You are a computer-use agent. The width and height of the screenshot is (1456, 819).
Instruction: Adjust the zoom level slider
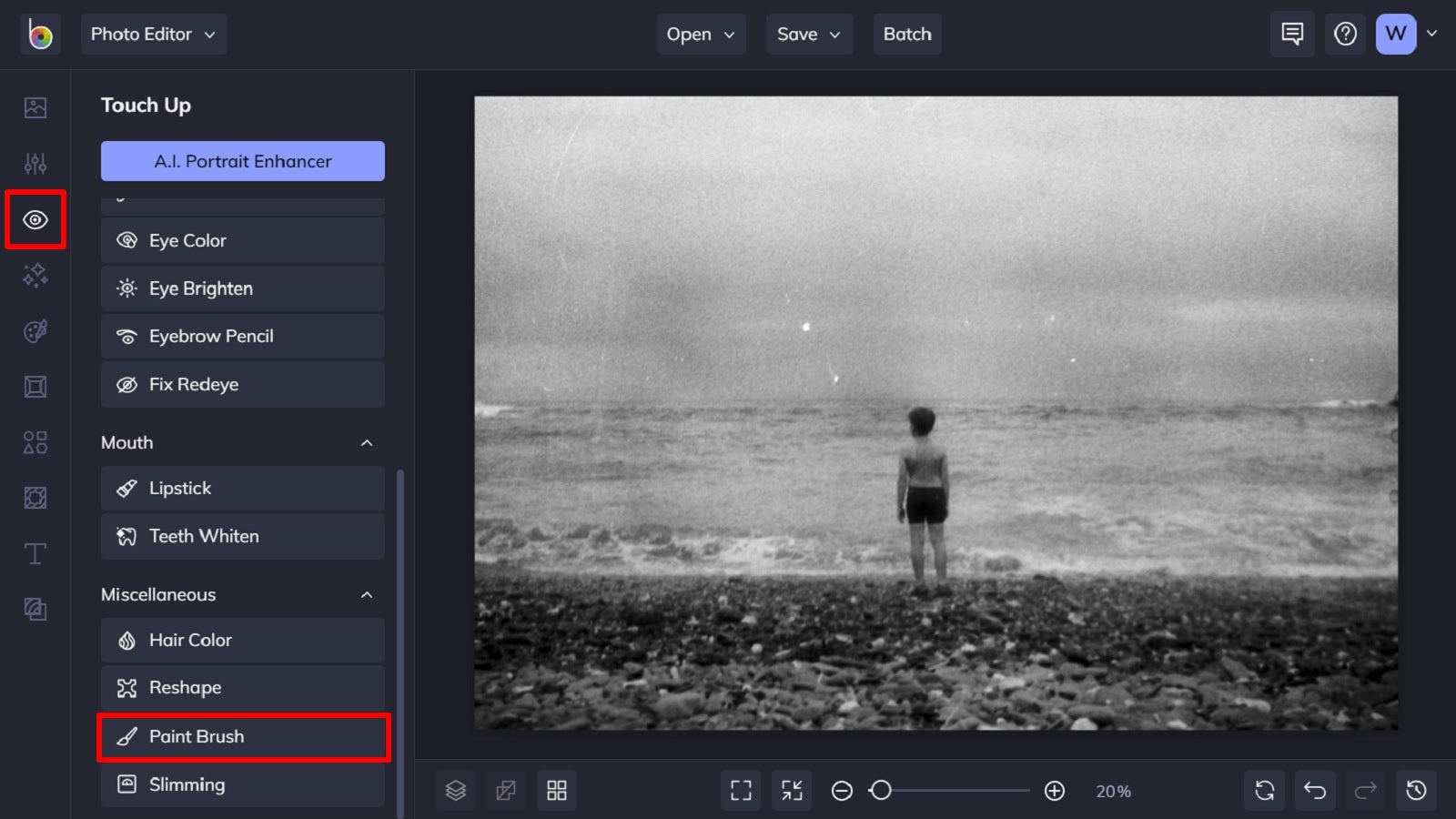click(880, 791)
